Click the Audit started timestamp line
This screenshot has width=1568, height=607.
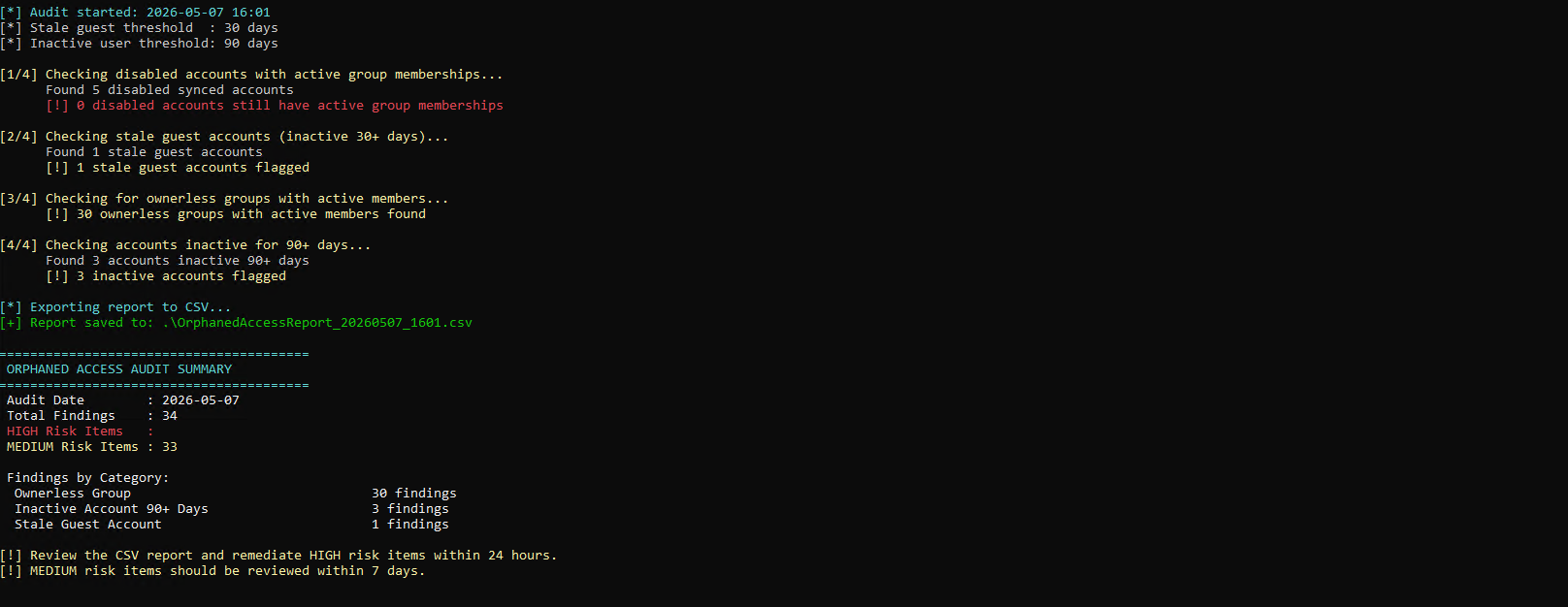tap(135, 13)
